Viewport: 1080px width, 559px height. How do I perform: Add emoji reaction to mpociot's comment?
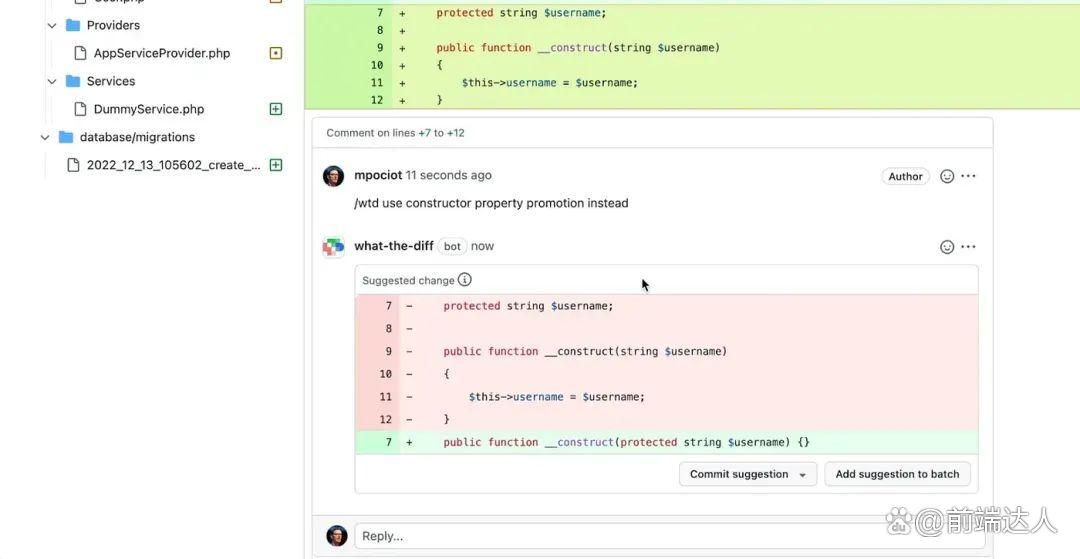click(x=947, y=176)
